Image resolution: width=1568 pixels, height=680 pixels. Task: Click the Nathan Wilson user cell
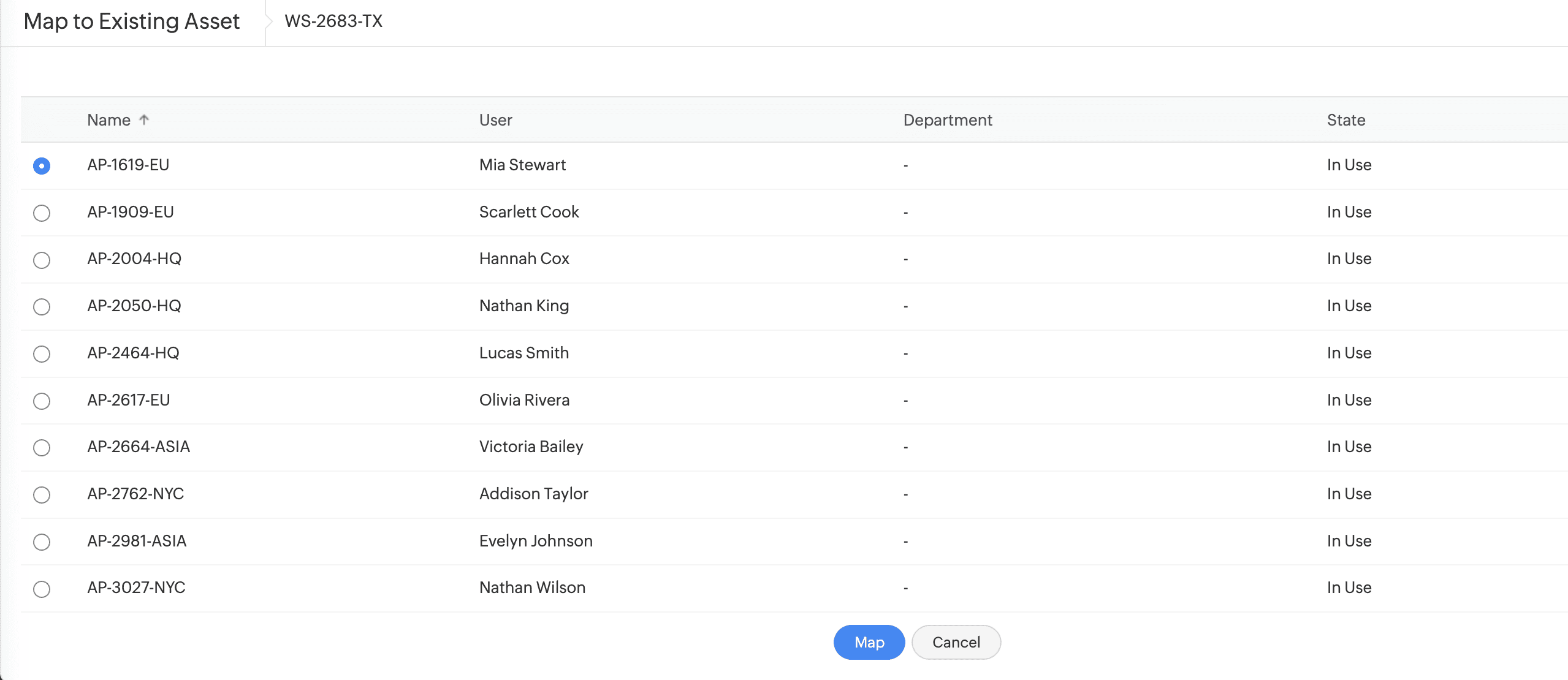pyautogui.click(x=532, y=587)
